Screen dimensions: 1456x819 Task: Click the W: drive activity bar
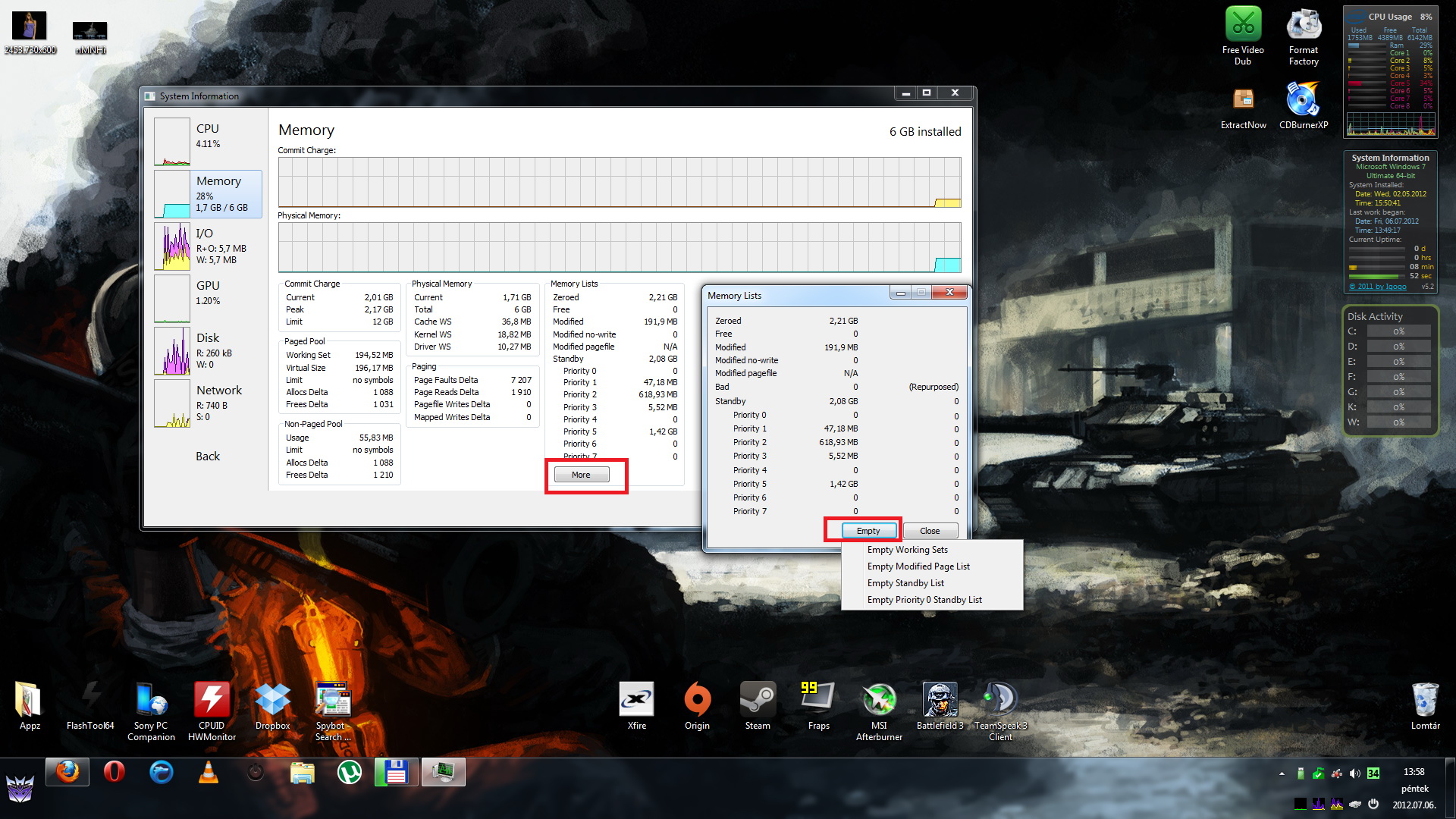[1398, 422]
